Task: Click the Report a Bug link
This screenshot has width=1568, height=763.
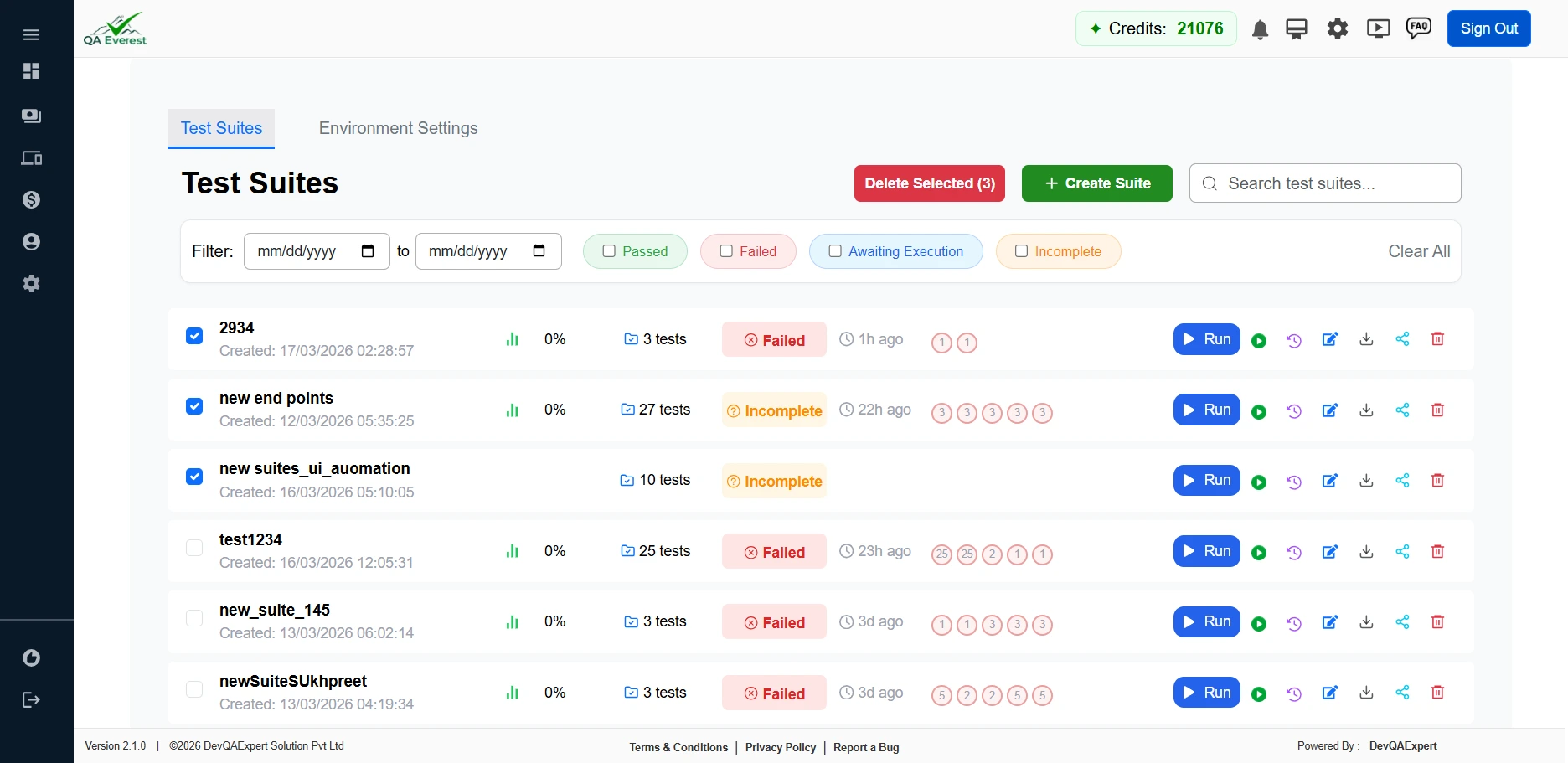Action: pyautogui.click(x=866, y=747)
